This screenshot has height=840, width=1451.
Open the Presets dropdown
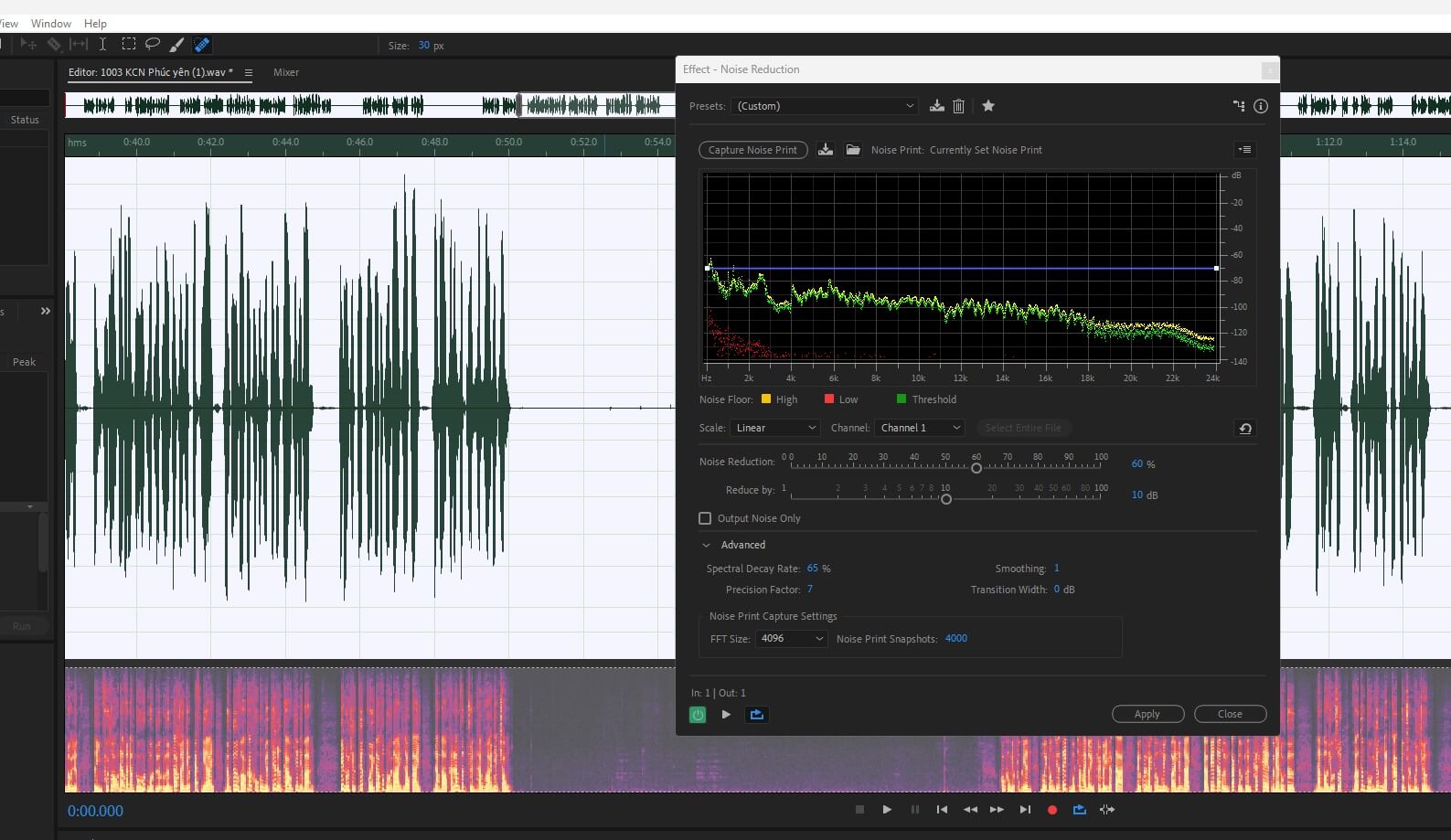(826, 106)
